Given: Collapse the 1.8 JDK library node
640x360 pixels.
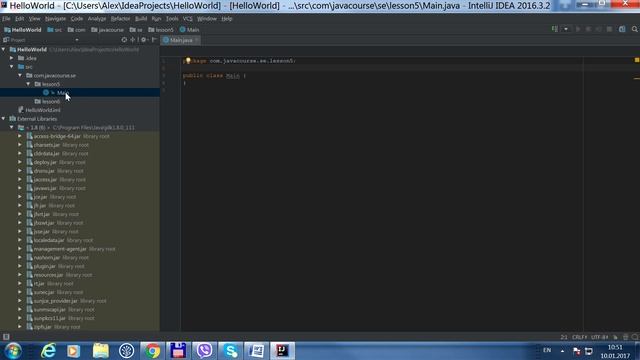Looking at the screenshot, I should click(x=12, y=127).
